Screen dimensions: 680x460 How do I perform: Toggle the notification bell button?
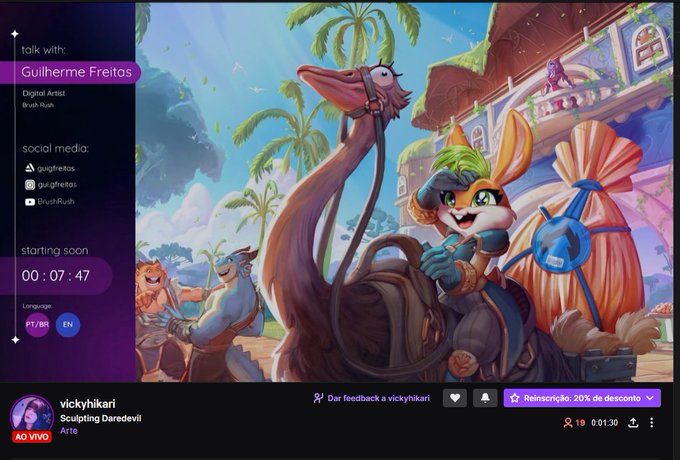point(485,398)
